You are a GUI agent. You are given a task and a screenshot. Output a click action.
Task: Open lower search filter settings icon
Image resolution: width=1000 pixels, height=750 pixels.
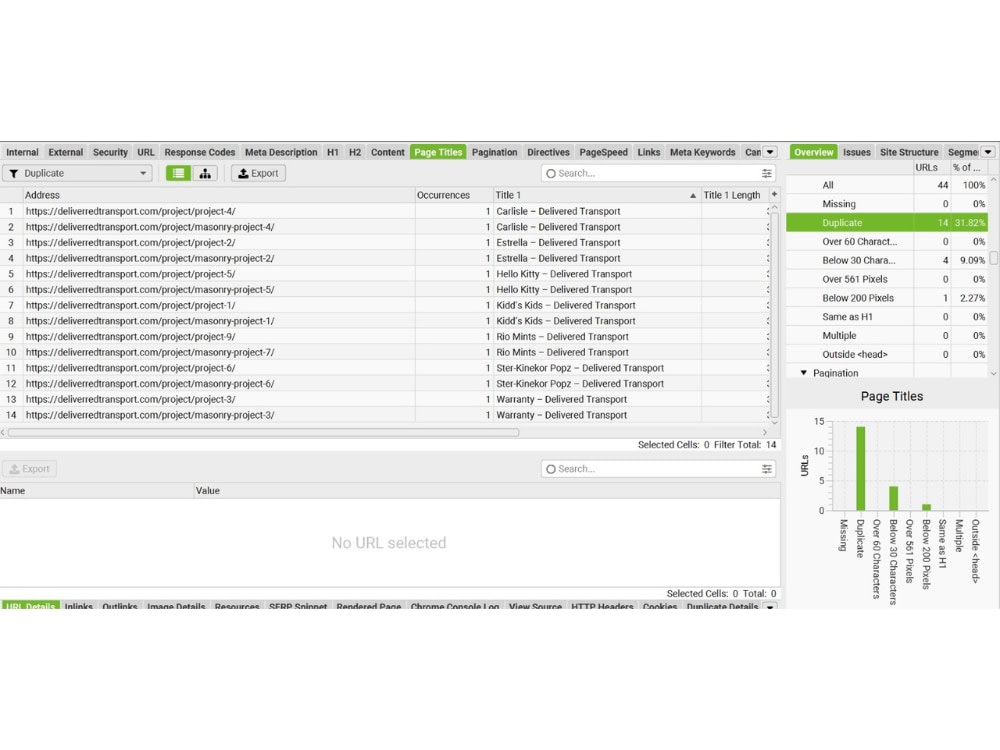(767, 469)
